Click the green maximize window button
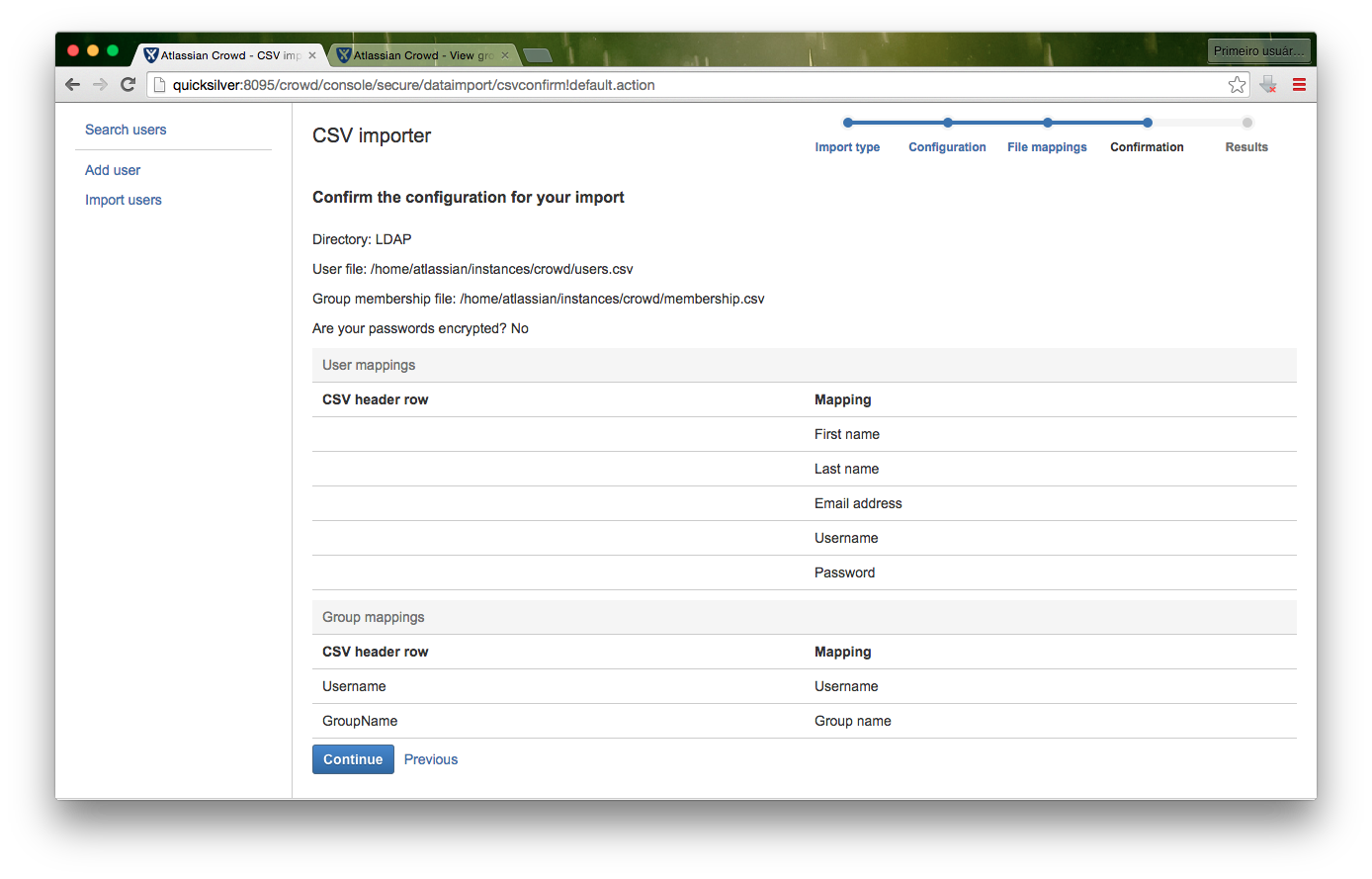 (x=113, y=50)
